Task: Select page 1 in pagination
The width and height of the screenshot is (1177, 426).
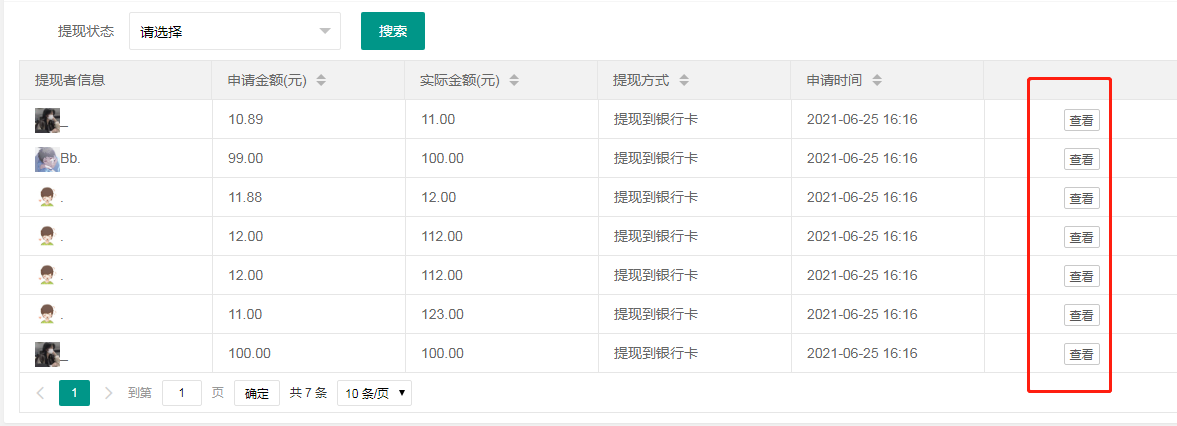Action: [74, 393]
